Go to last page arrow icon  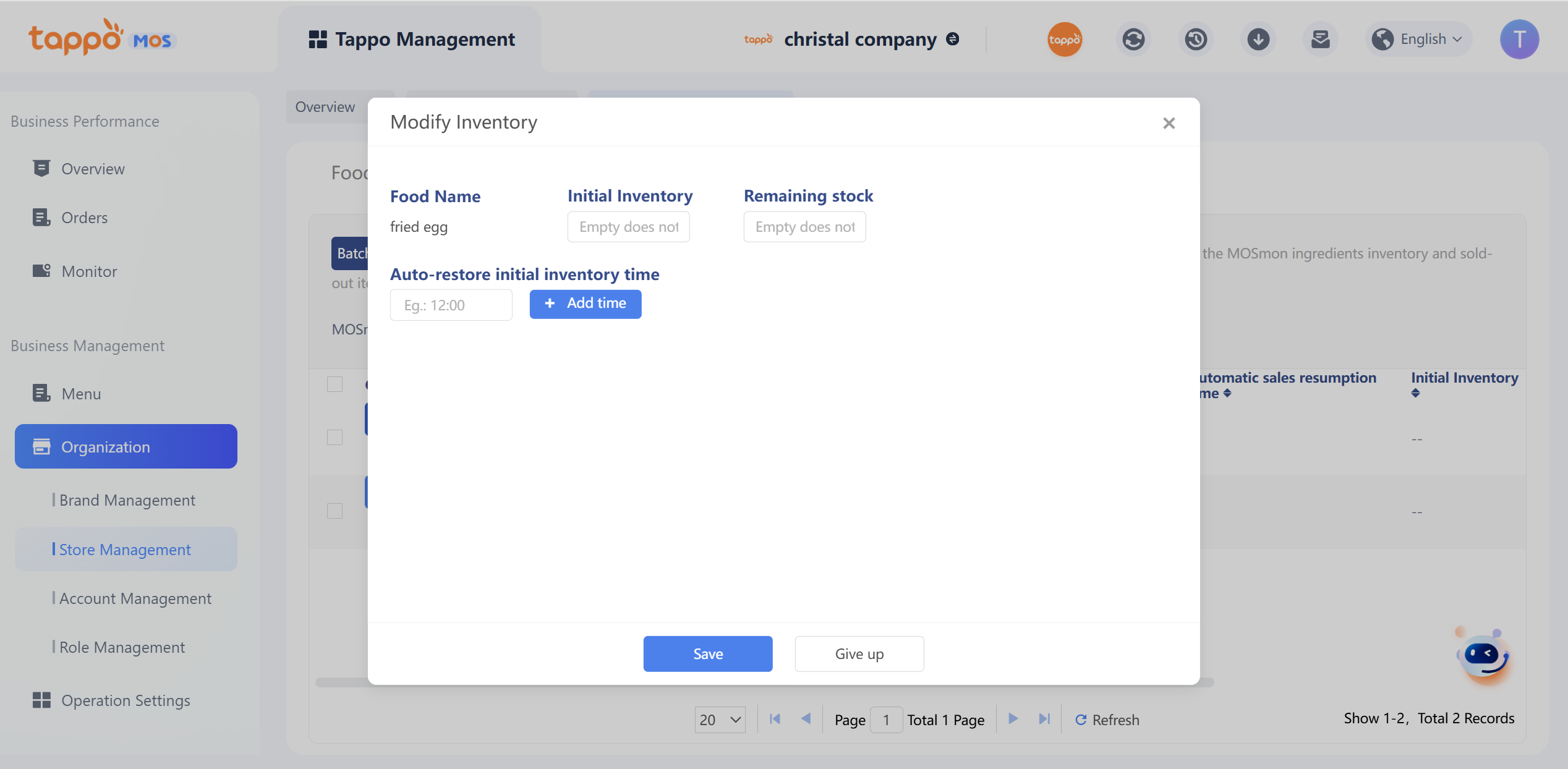pos(1044,719)
